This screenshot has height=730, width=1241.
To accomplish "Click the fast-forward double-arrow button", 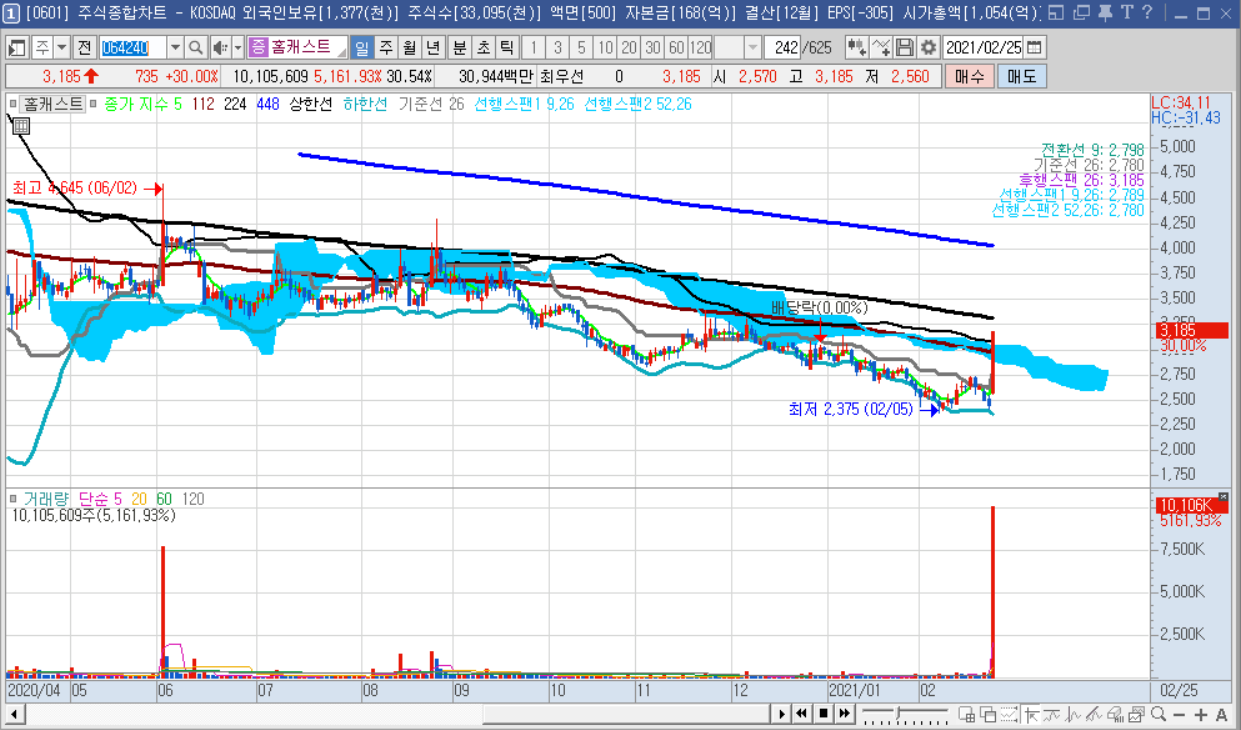I will click(x=844, y=714).
